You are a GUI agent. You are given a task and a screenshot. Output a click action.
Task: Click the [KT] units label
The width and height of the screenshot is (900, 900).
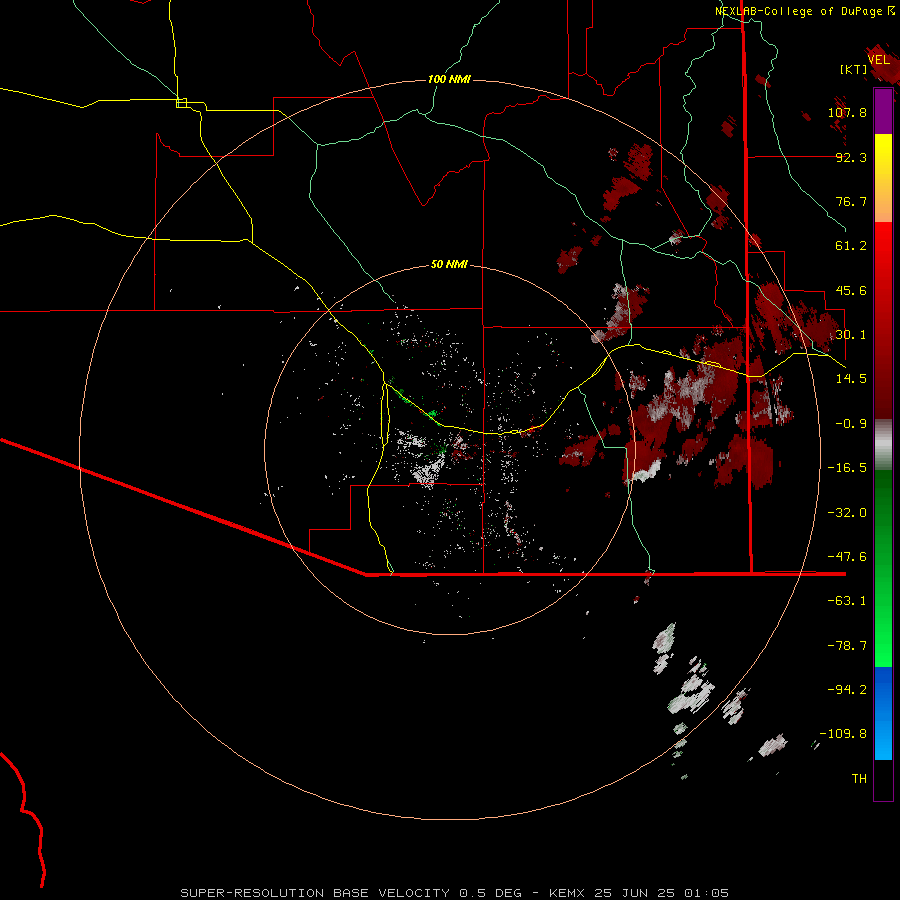click(x=854, y=69)
